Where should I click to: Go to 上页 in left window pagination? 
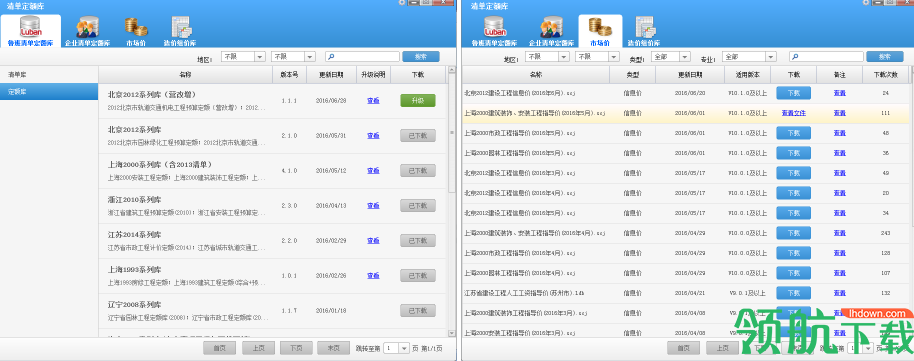tap(259, 348)
